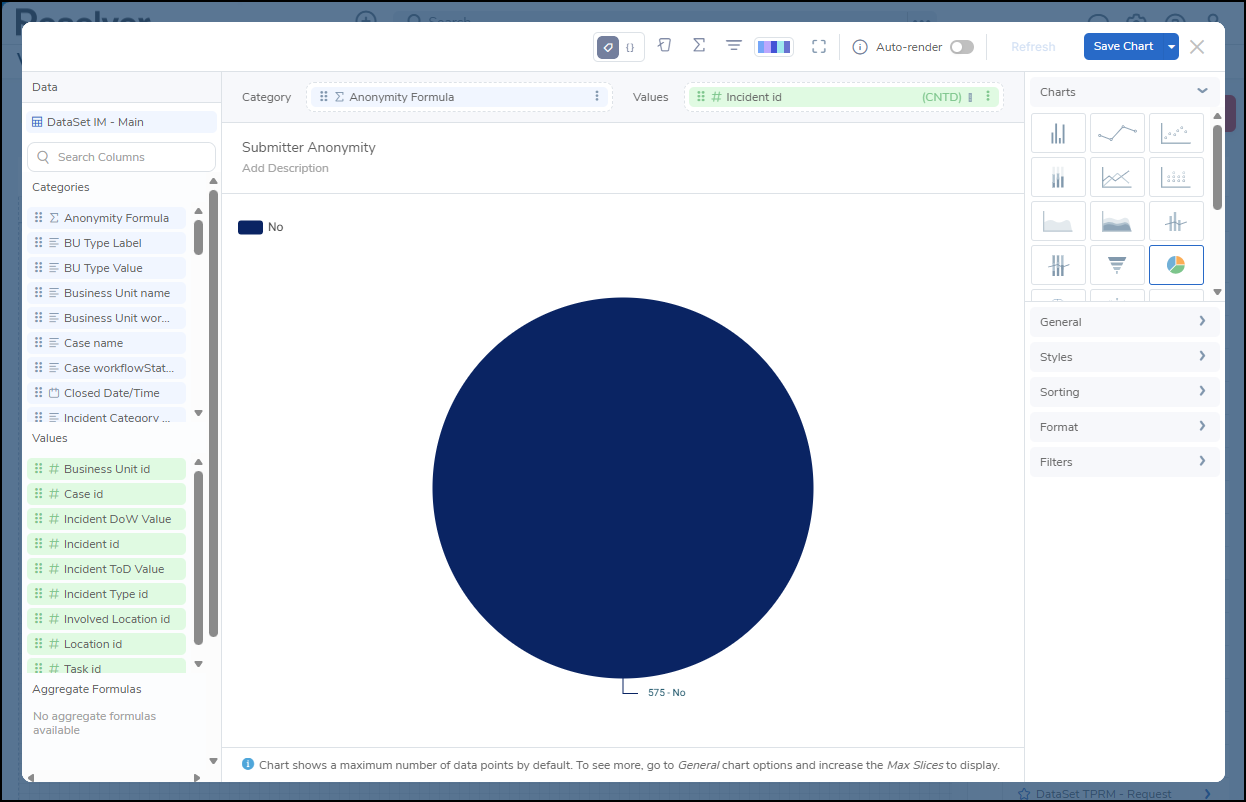The width and height of the screenshot is (1246, 802).
Task: Switch to code braces view mode
Action: [x=630, y=47]
